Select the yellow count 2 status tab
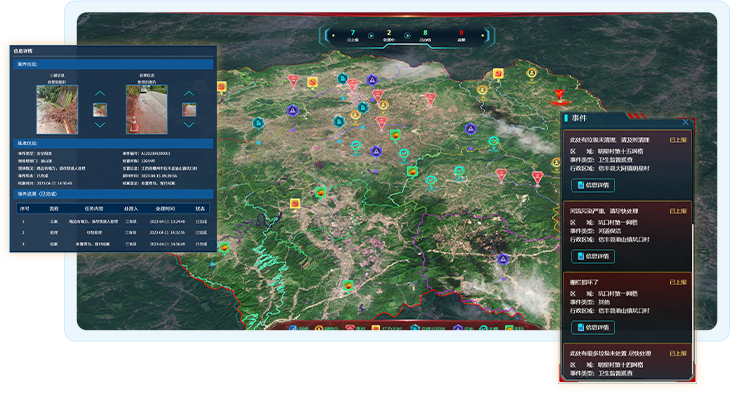Image resolution: width=730 pixels, height=393 pixels. [389, 35]
